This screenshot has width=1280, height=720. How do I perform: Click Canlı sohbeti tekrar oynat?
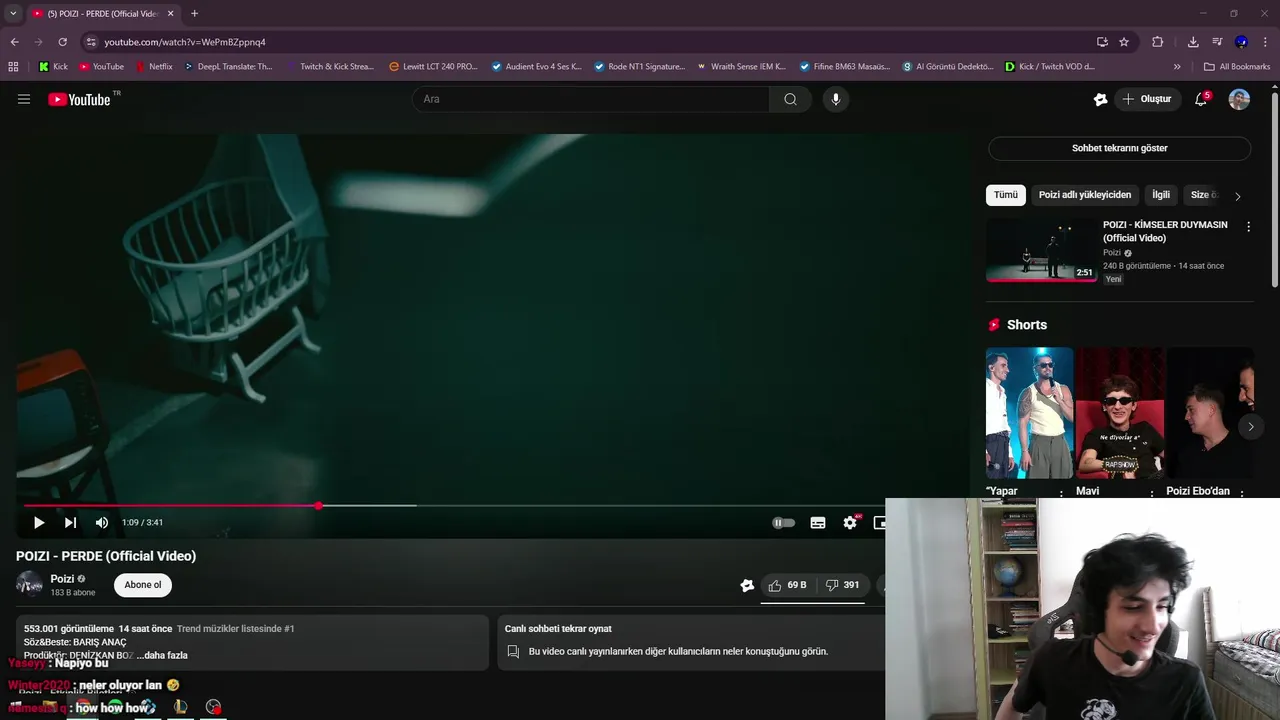coord(558,629)
